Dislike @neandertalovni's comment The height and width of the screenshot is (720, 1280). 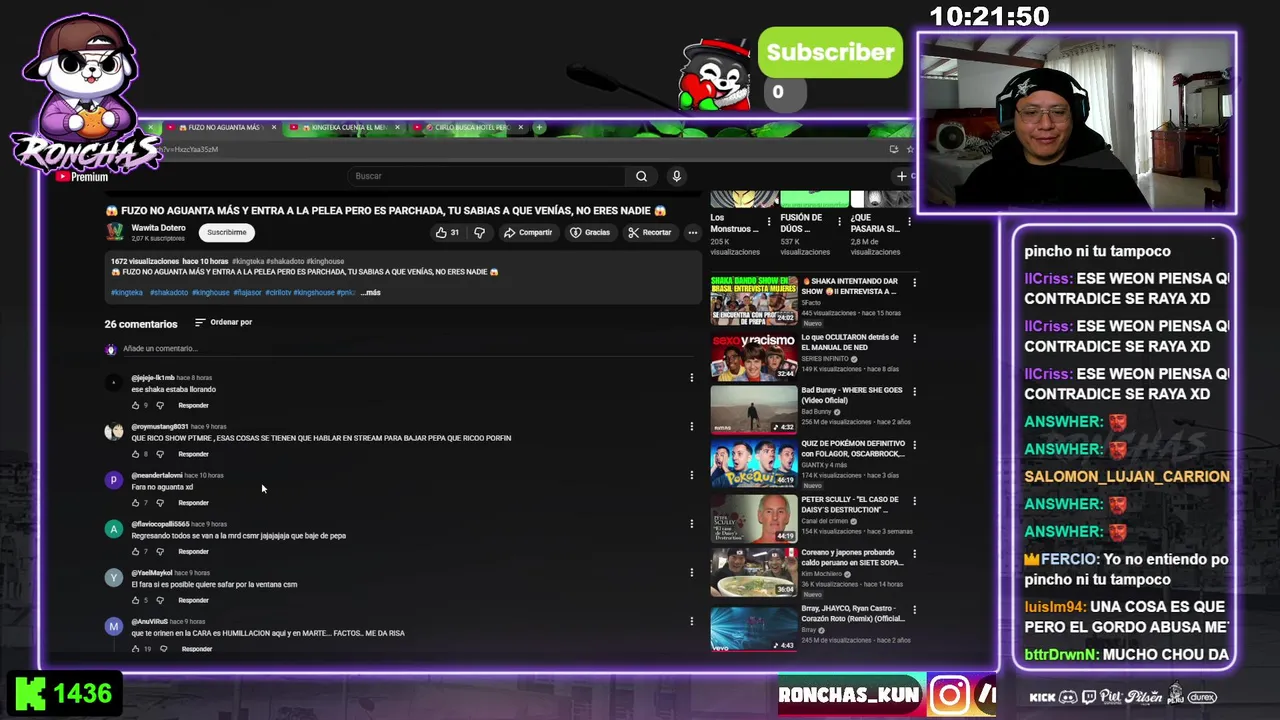159,502
